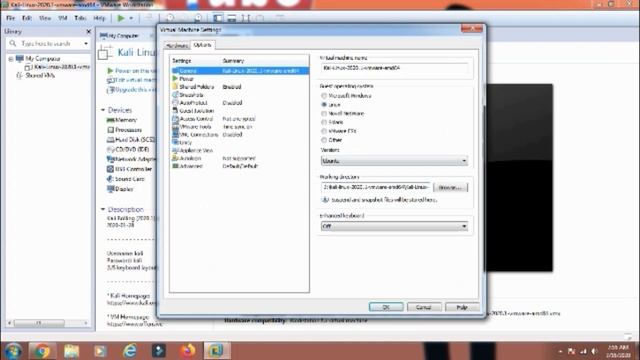Click the Display device entry
This screenshot has width=640, height=360.
120,189
